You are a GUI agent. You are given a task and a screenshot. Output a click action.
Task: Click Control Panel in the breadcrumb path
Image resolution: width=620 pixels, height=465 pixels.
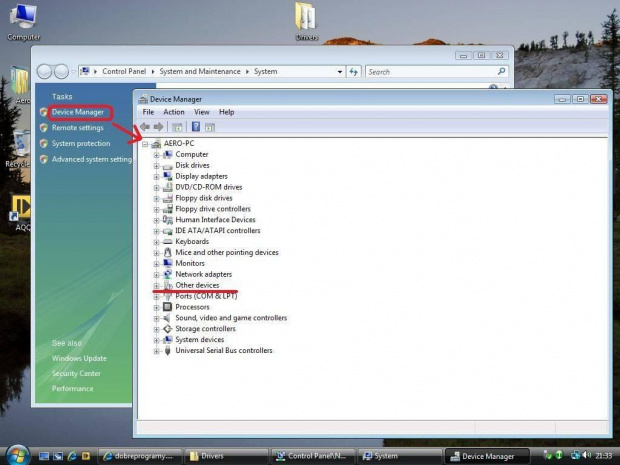124,72
